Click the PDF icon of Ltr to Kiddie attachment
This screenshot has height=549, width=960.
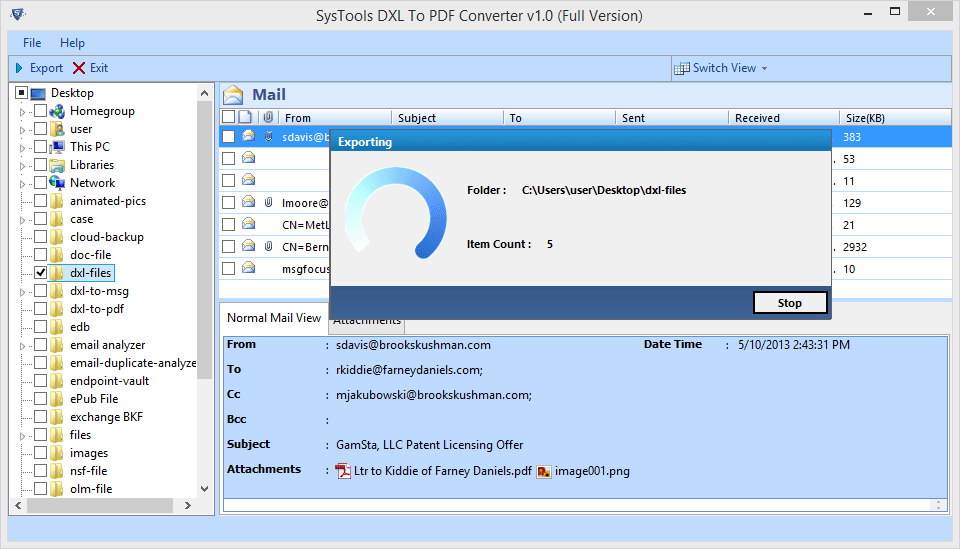(x=343, y=471)
